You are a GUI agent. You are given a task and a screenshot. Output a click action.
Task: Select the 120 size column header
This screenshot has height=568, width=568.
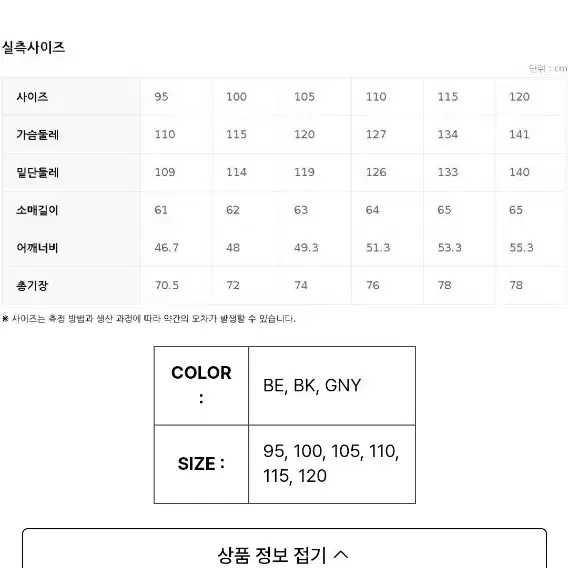click(x=519, y=97)
